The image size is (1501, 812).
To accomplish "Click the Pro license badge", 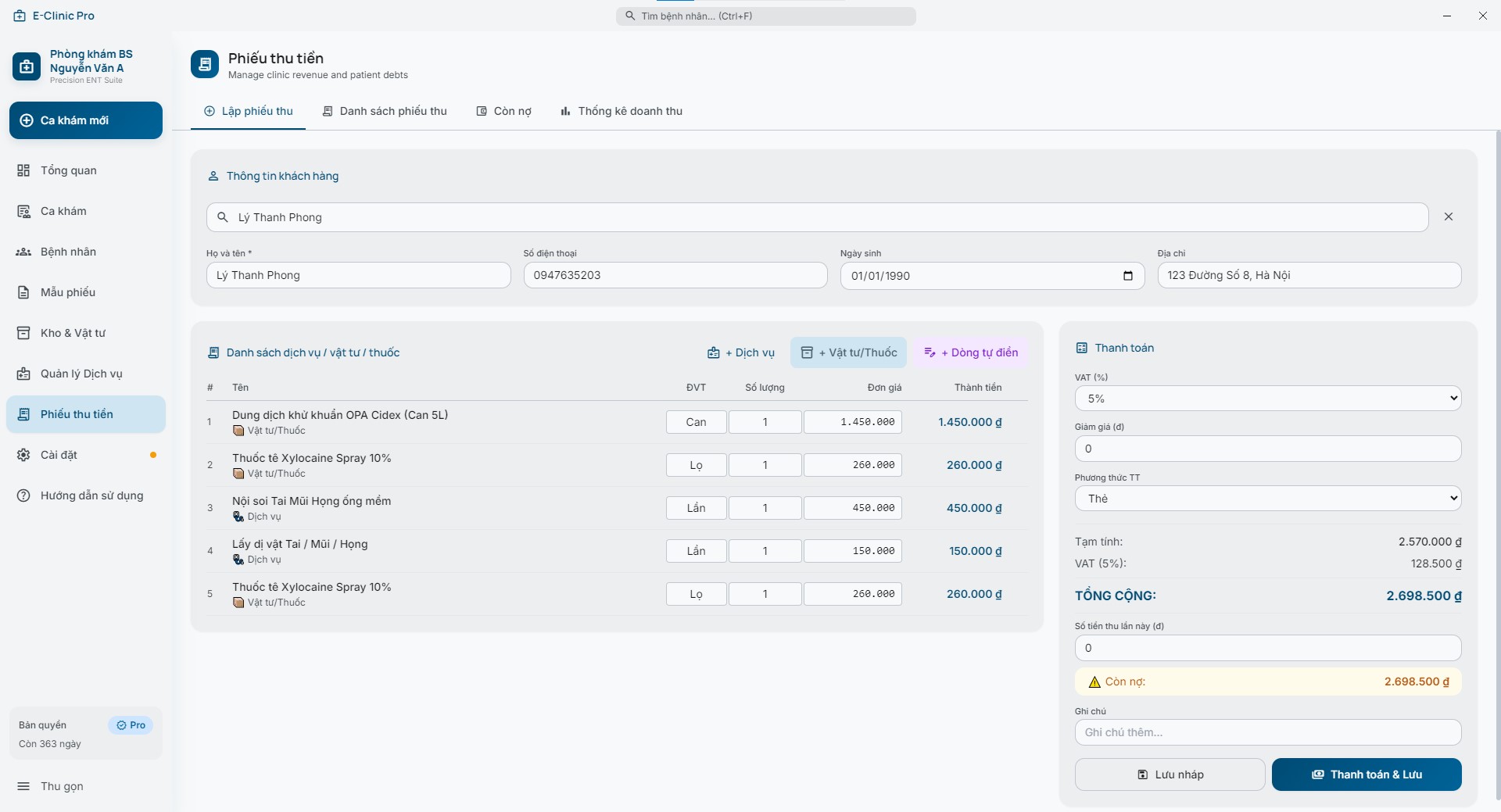I will point(131,725).
